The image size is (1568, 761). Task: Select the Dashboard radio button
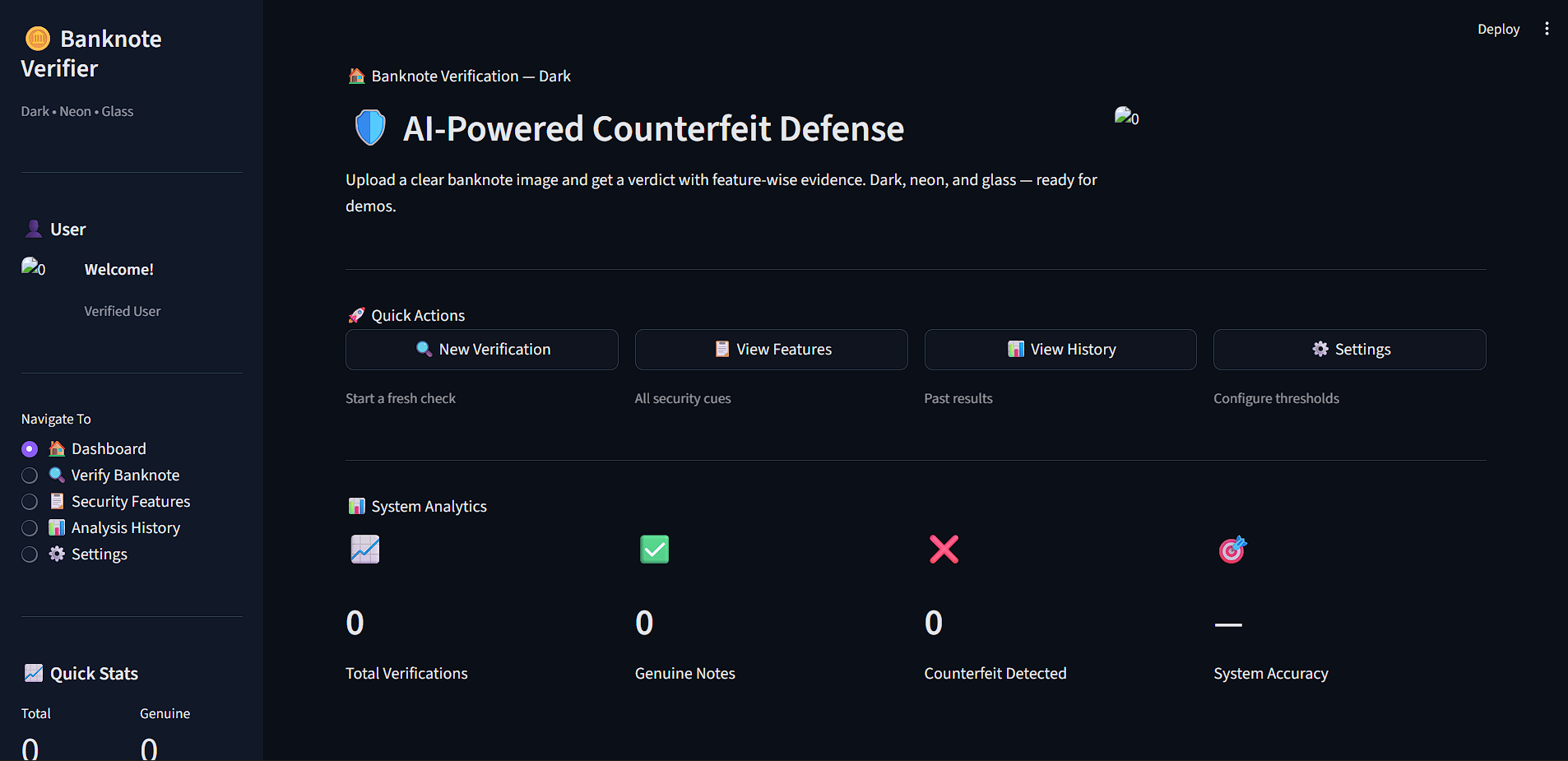coord(30,449)
